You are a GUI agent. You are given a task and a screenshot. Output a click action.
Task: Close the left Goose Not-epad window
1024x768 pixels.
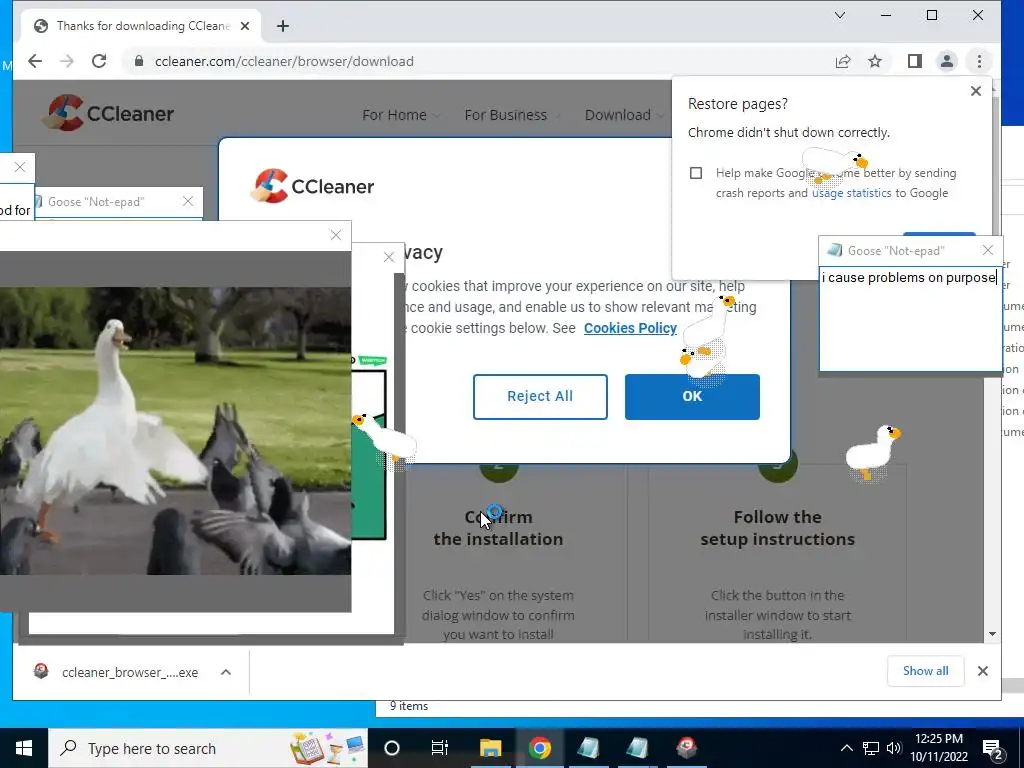click(188, 201)
